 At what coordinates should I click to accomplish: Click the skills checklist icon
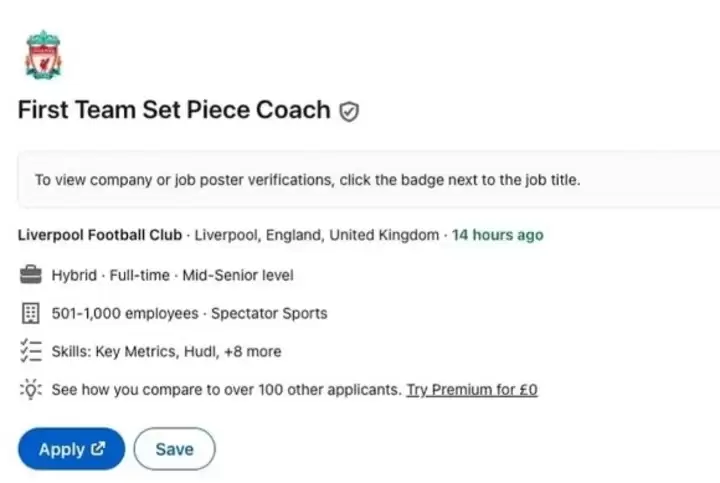[30, 351]
